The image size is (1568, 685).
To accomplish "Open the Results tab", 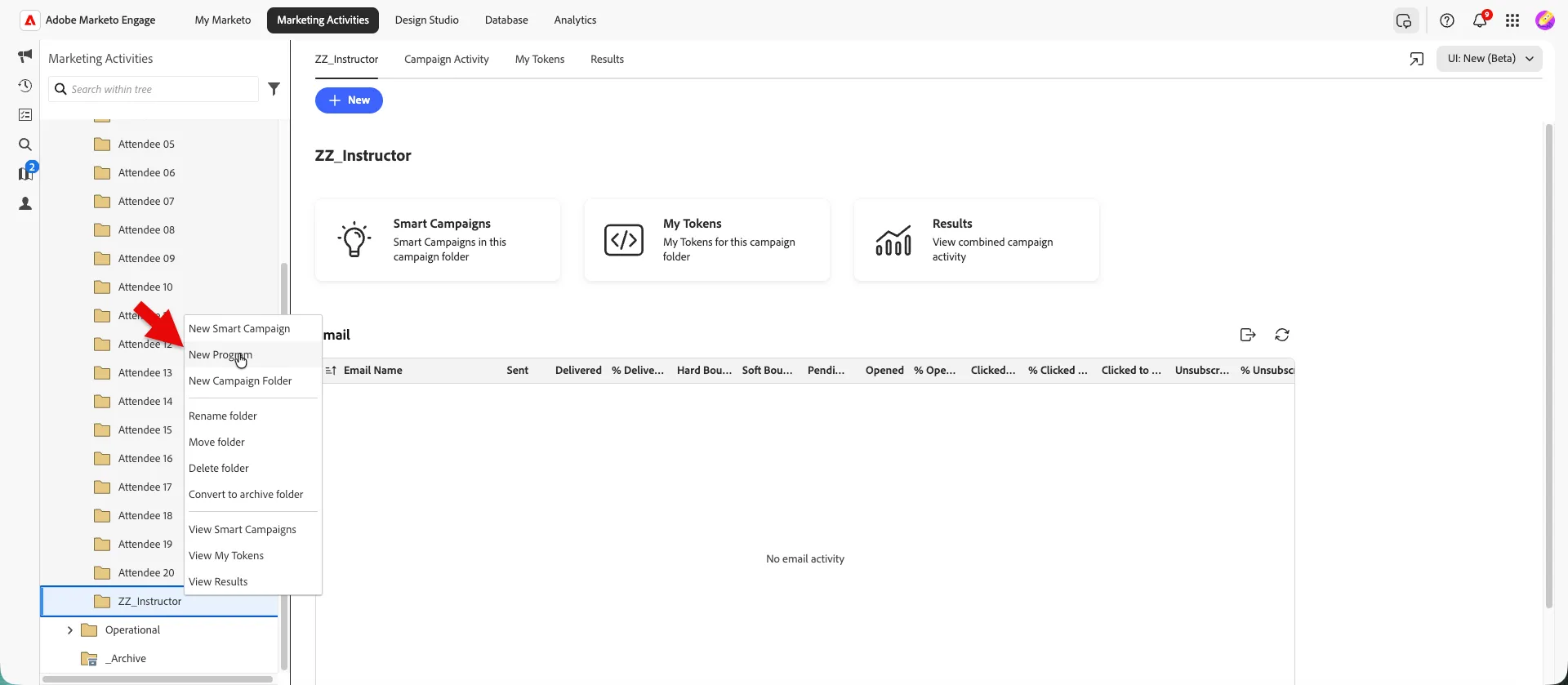I will click(x=607, y=59).
